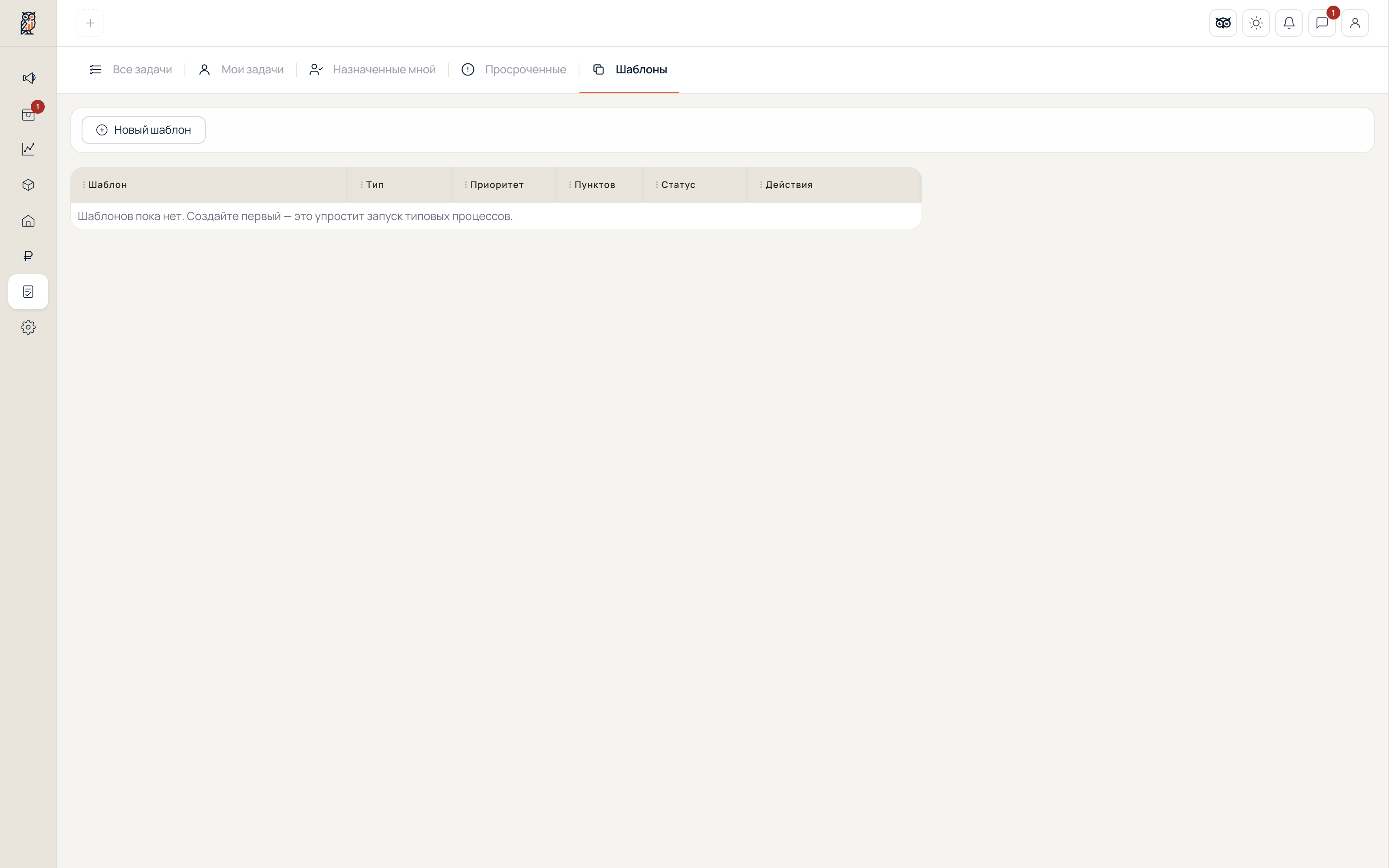The image size is (1389, 868).
Task: Click the dashed plus button in header
Action: pyautogui.click(x=90, y=23)
